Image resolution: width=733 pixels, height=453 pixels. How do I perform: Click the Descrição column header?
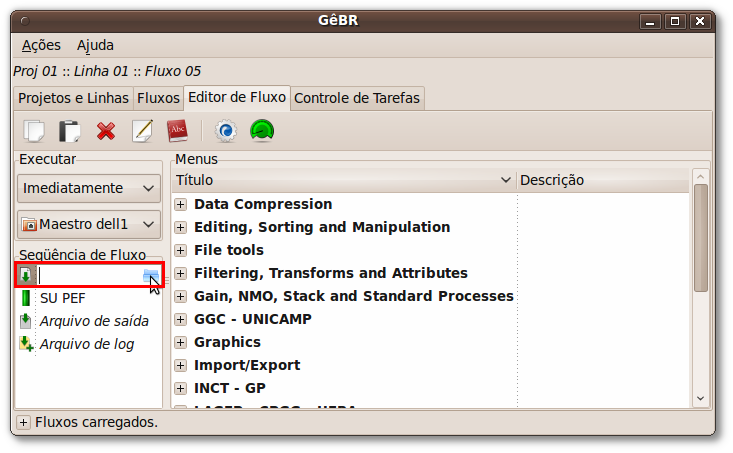point(603,180)
